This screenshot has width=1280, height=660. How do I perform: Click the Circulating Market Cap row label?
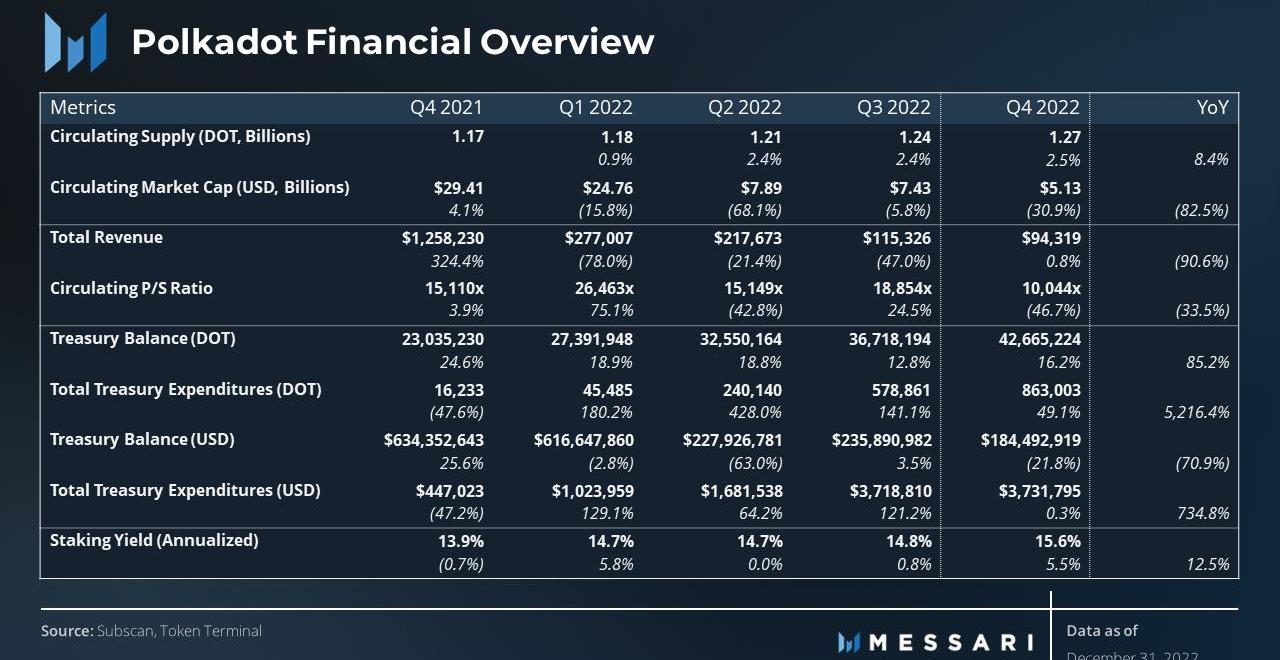point(199,187)
